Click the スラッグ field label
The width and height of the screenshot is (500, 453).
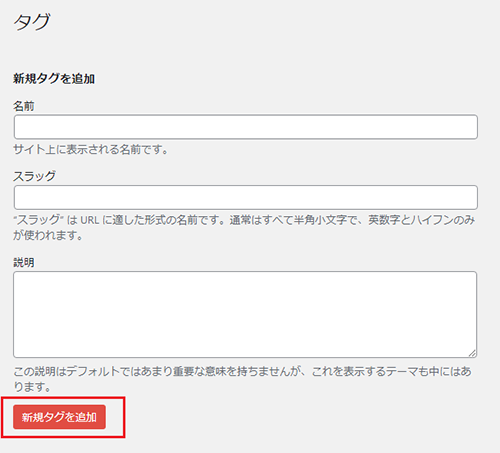click(34, 176)
